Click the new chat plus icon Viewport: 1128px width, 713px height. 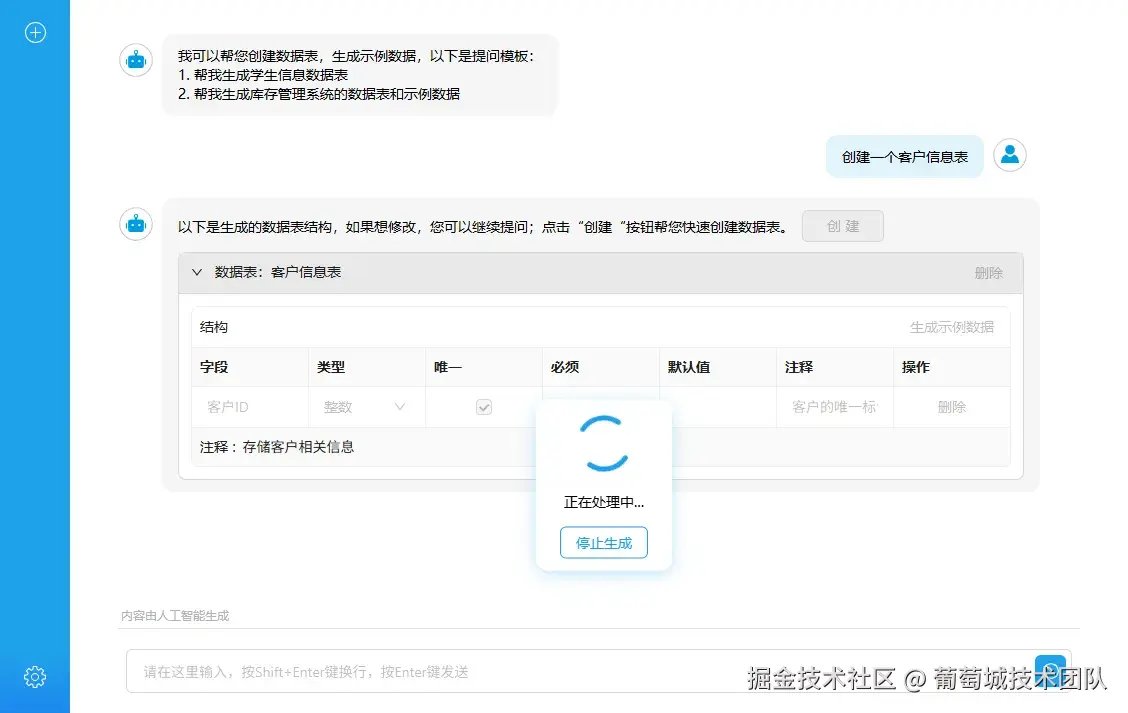(35, 32)
